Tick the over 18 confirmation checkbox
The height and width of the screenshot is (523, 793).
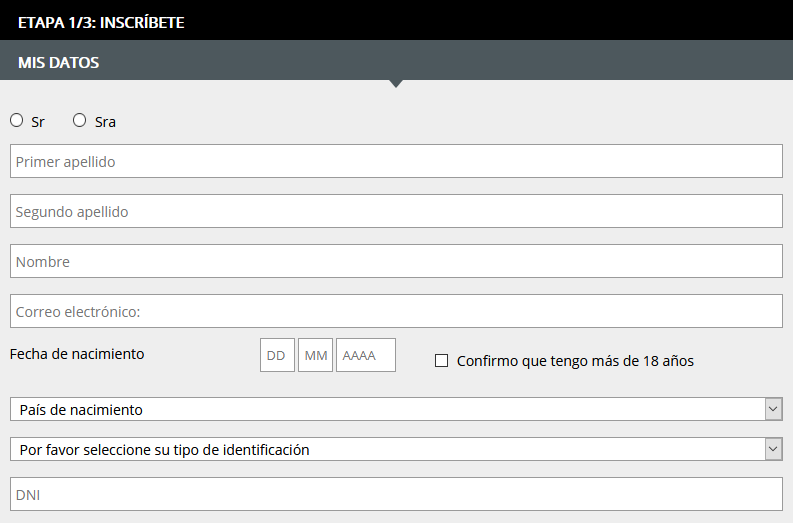click(442, 361)
